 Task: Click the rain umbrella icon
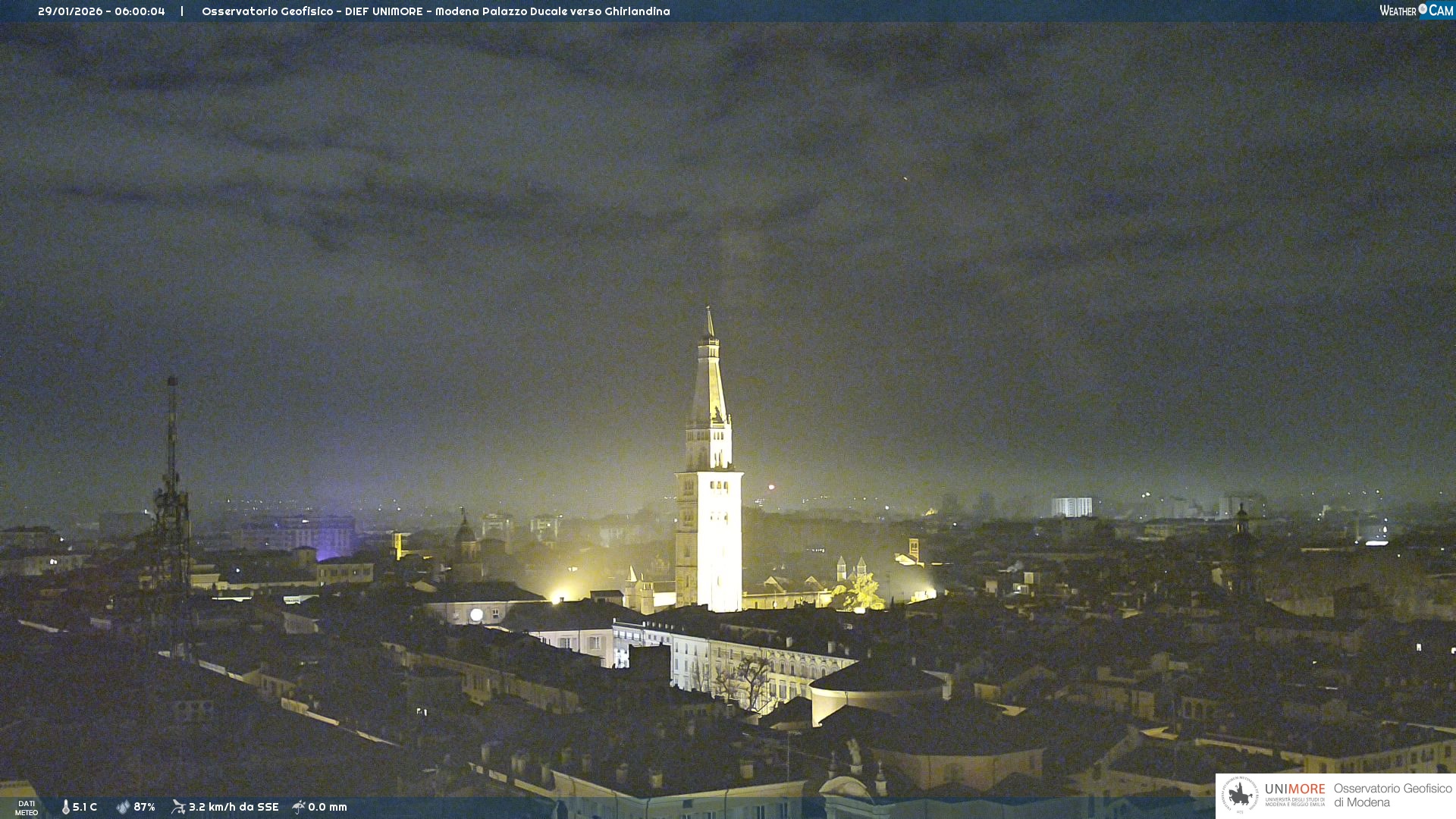[298, 807]
